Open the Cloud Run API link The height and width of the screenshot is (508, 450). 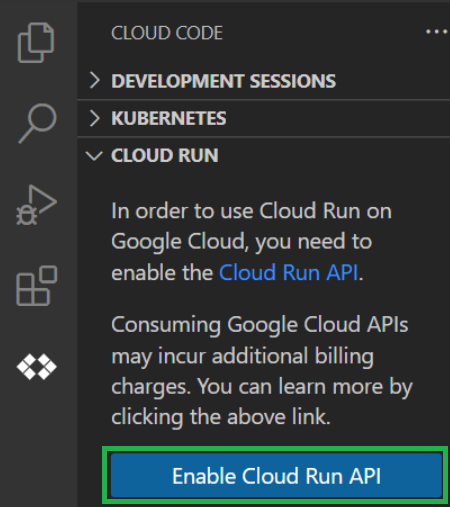point(288,273)
